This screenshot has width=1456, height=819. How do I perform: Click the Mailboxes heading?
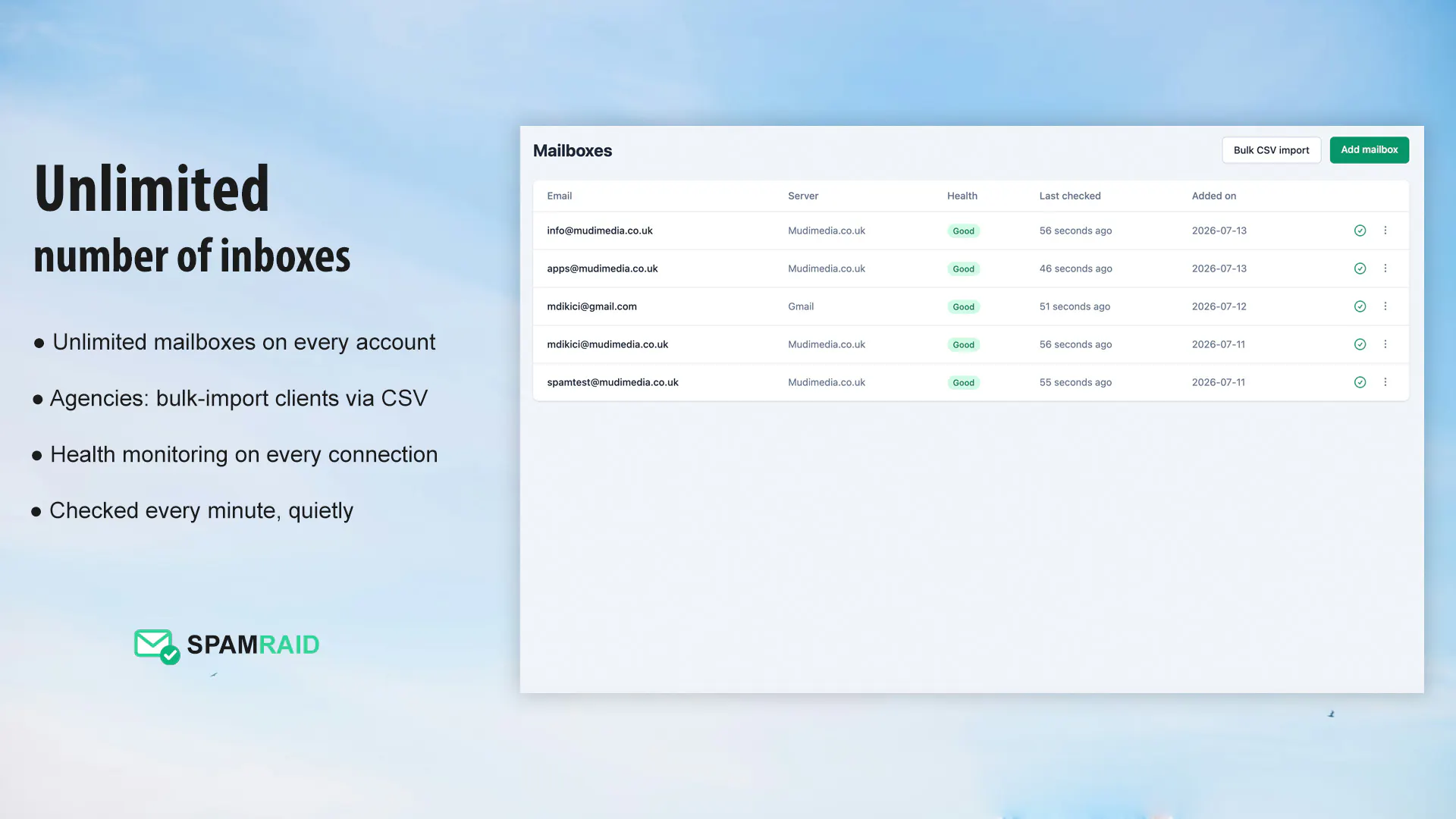click(x=573, y=151)
